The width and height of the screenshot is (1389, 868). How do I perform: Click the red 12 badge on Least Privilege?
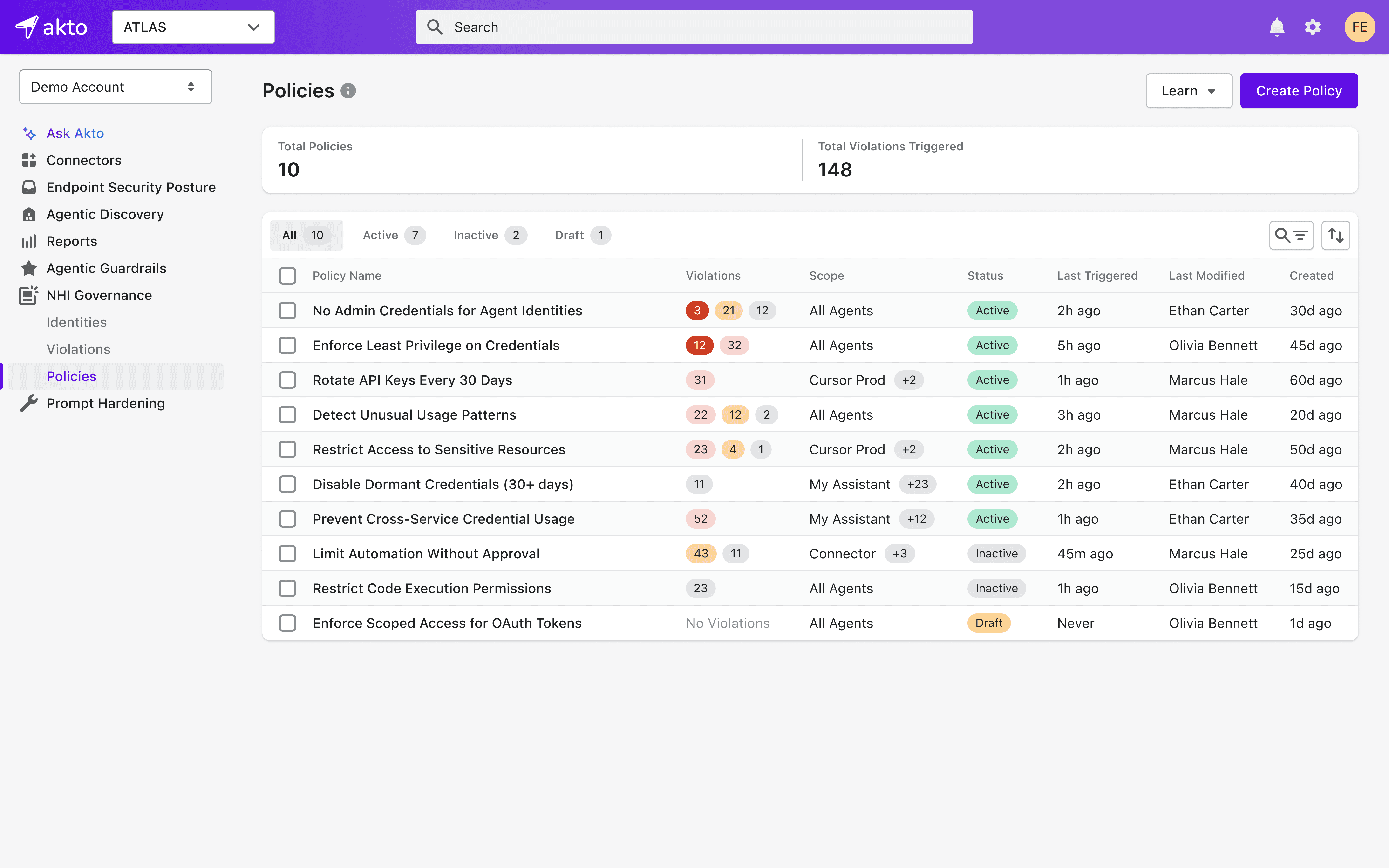tap(700, 345)
